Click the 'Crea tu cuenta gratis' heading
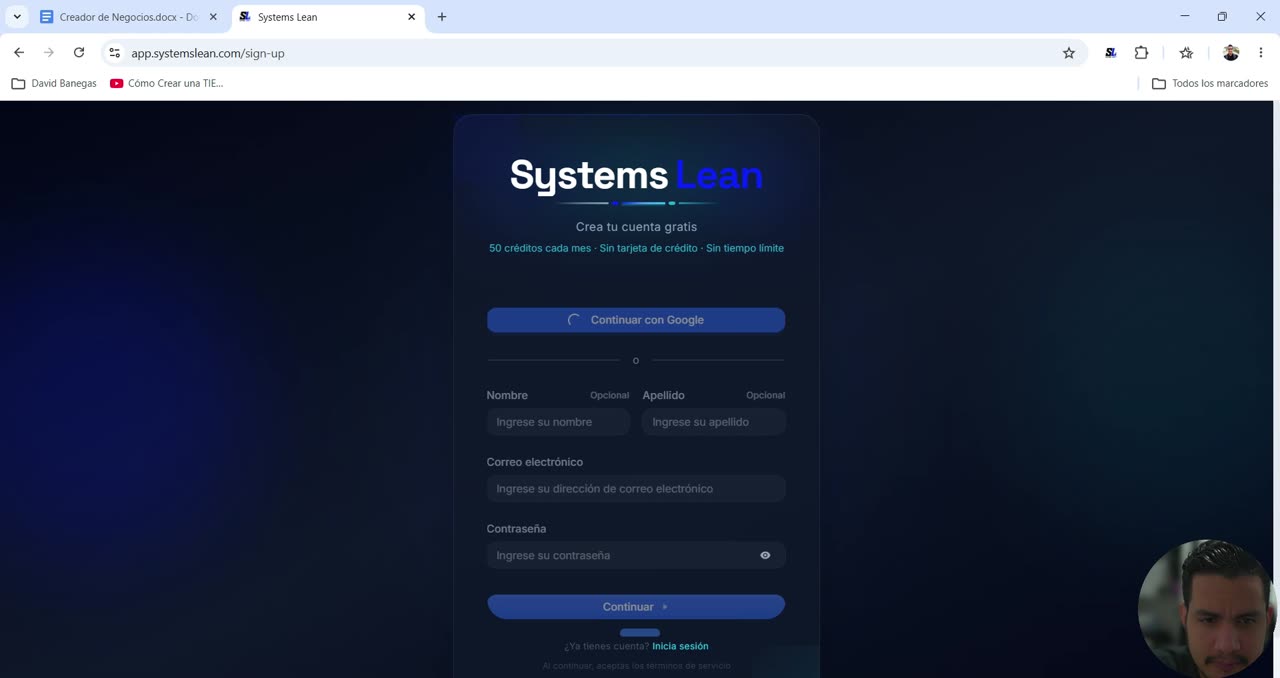Viewport: 1280px width, 678px height. pyautogui.click(x=636, y=227)
